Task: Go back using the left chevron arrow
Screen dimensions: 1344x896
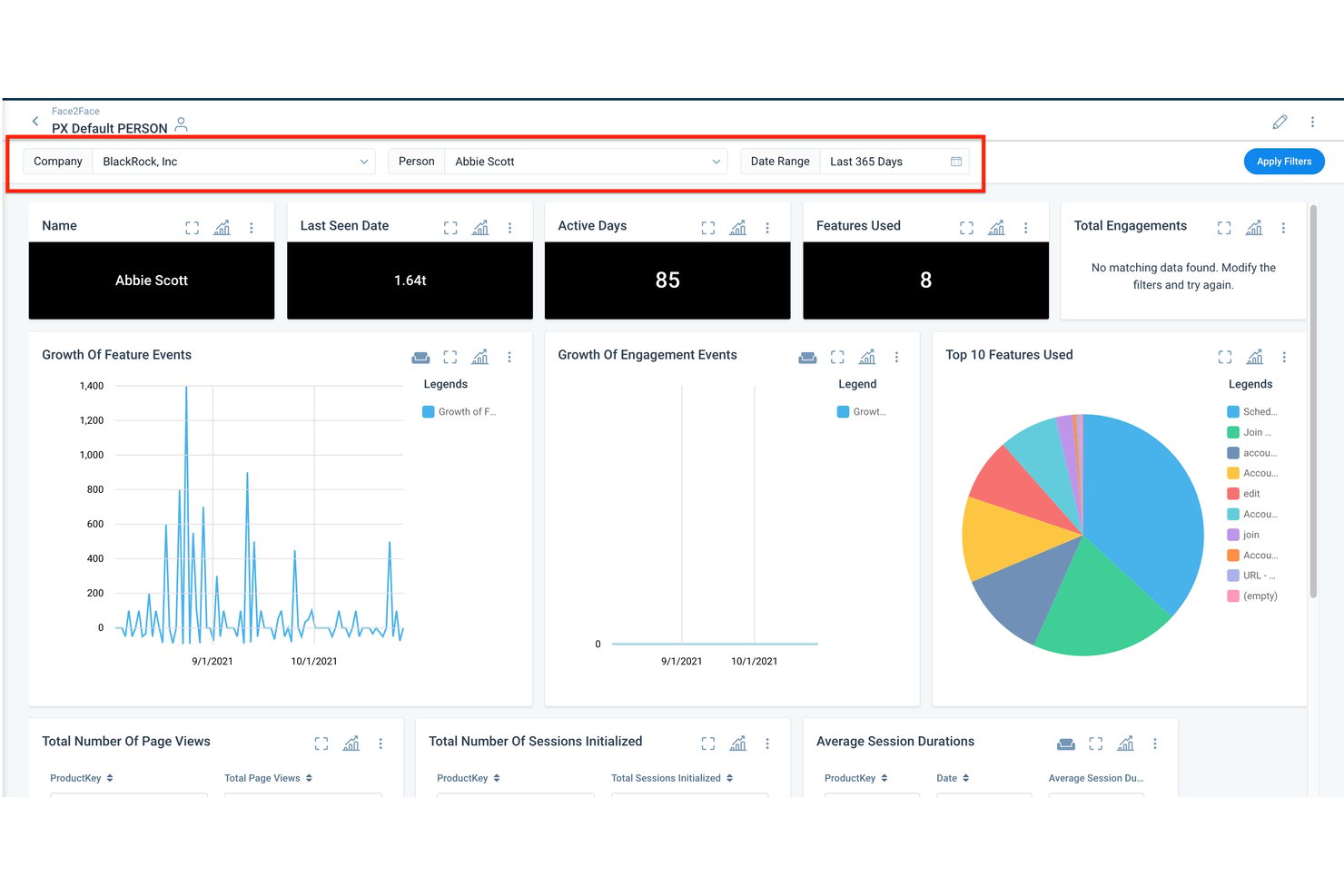Action: tap(35, 121)
